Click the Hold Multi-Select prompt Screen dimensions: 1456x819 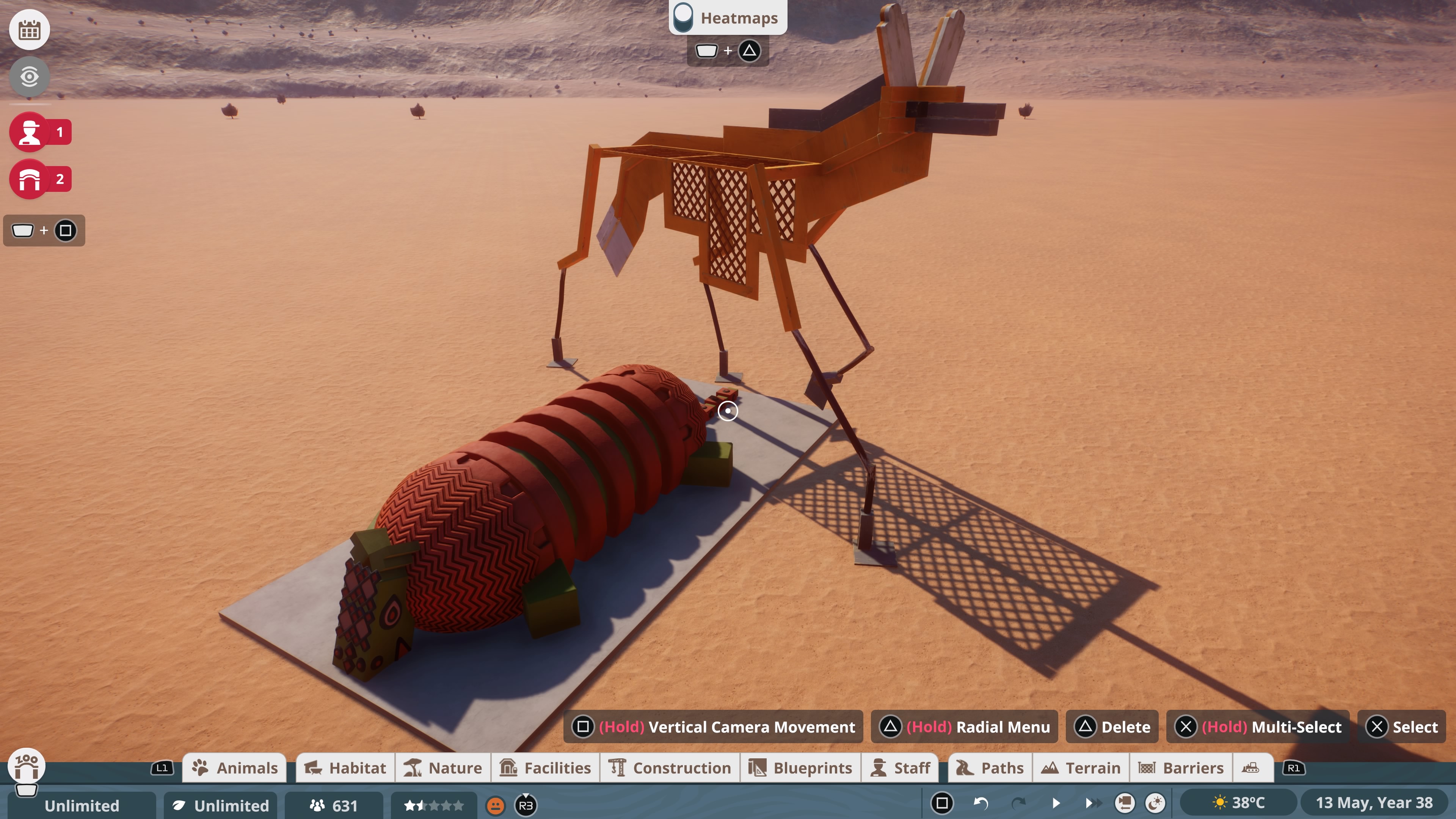tap(1258, 726)
